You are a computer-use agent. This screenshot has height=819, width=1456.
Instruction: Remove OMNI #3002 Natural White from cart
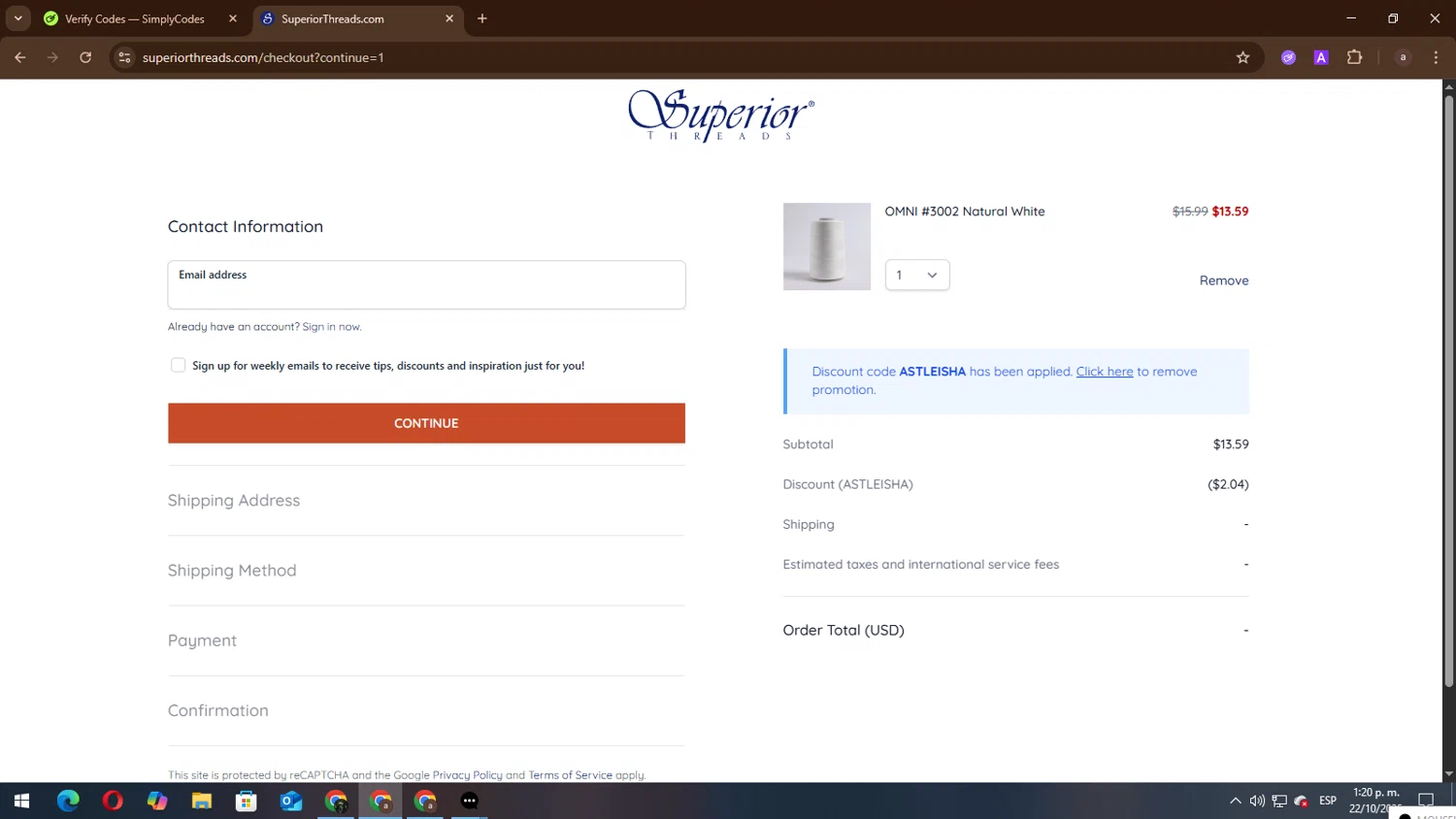pos(1224,280)
